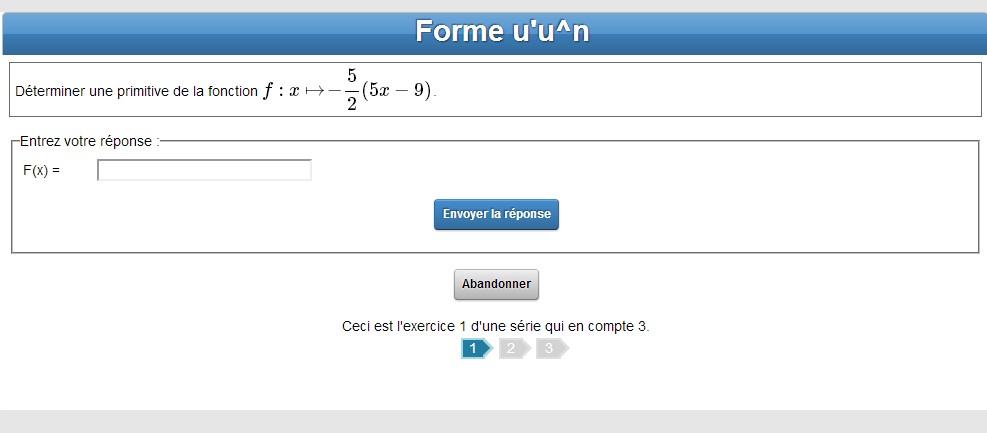Viewport: 987px width, 433px height.
Task: Click the "Entrez votre réponse" legend
Action: (89, 142)
